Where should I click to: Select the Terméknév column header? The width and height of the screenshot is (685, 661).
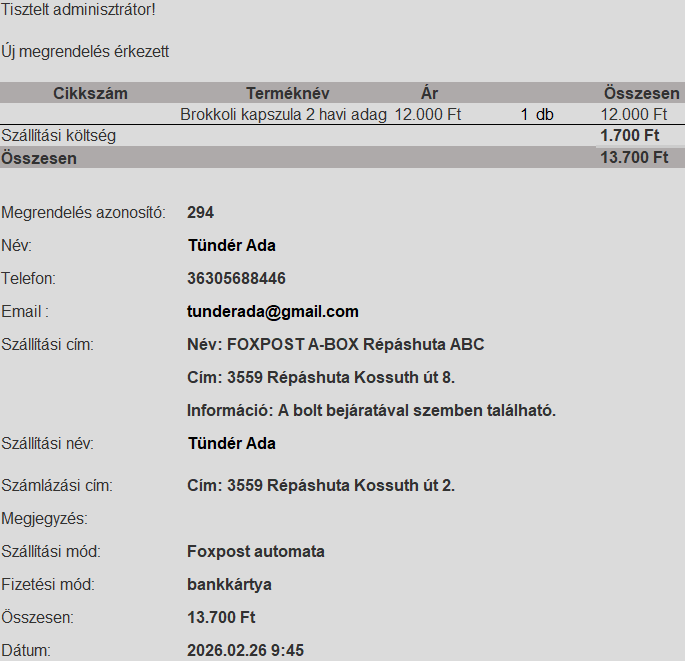point(287,93)
